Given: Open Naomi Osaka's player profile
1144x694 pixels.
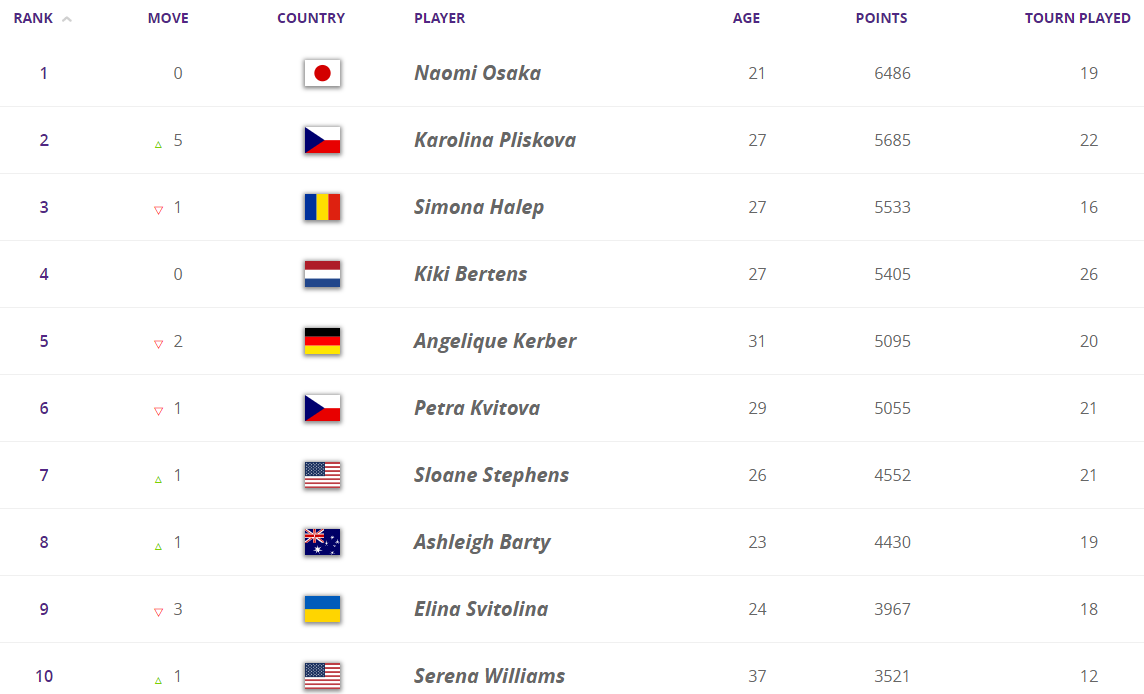Looking at the screenshot, I should 477,73.
